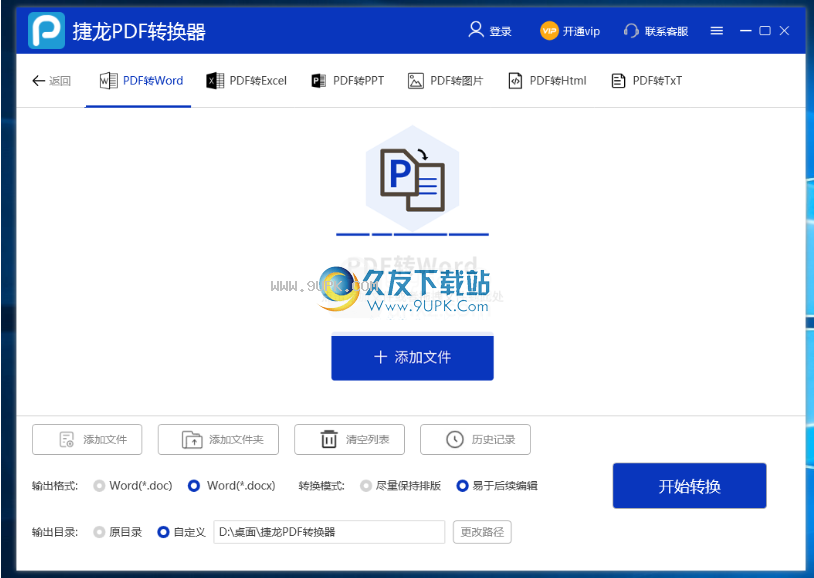Click the large blue 添加文件 button
This screenshot has height=578, width=814.
(x=412, y=357)
